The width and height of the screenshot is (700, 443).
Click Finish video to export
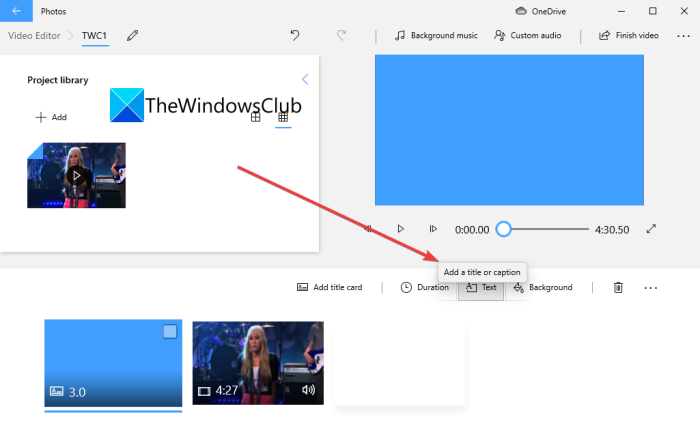(629, 35)
